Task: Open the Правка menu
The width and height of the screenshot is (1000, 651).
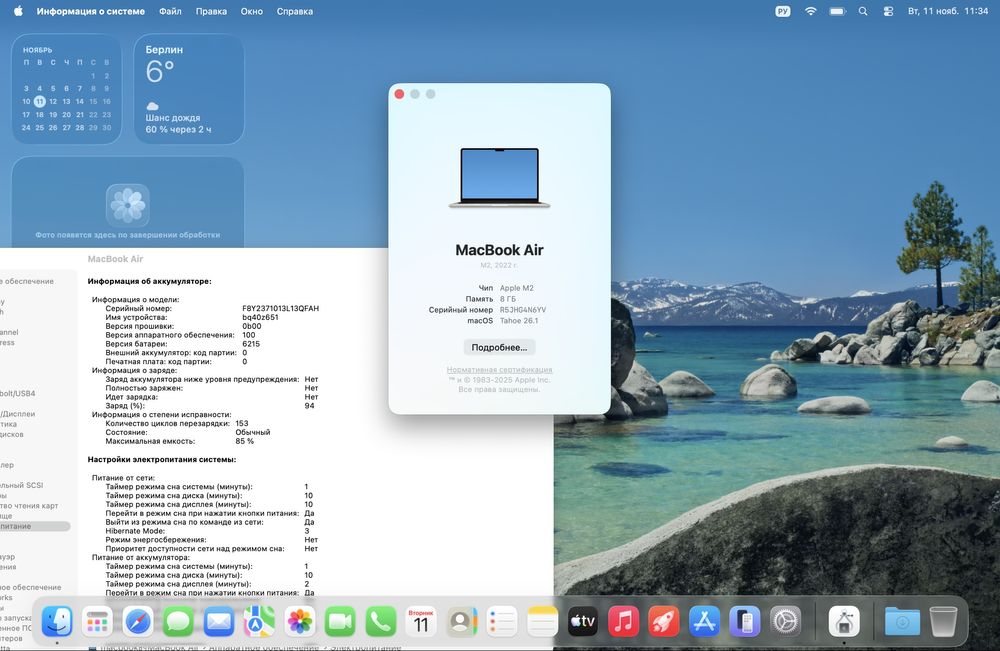Action: pyautogui.click(x=211, y=11)
